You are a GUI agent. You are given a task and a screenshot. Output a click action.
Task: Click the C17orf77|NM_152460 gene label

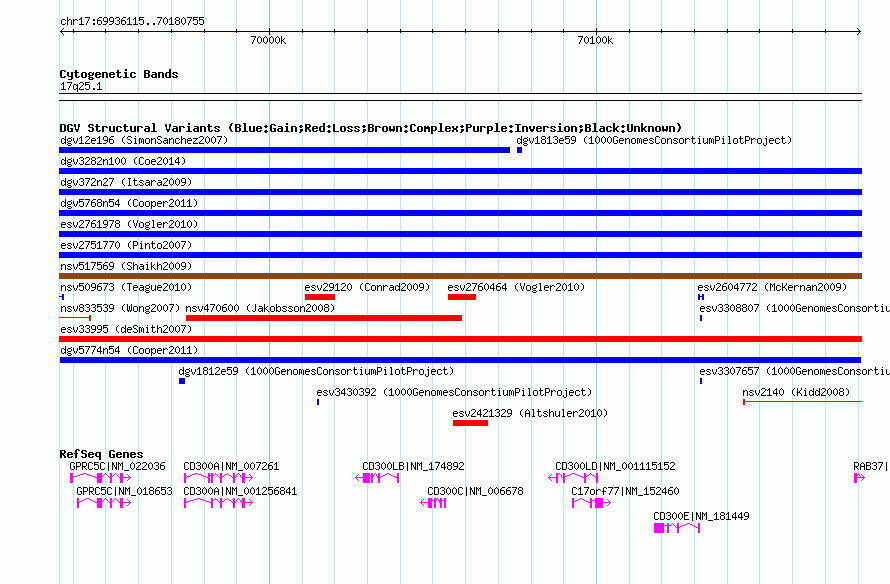[625, 491]
